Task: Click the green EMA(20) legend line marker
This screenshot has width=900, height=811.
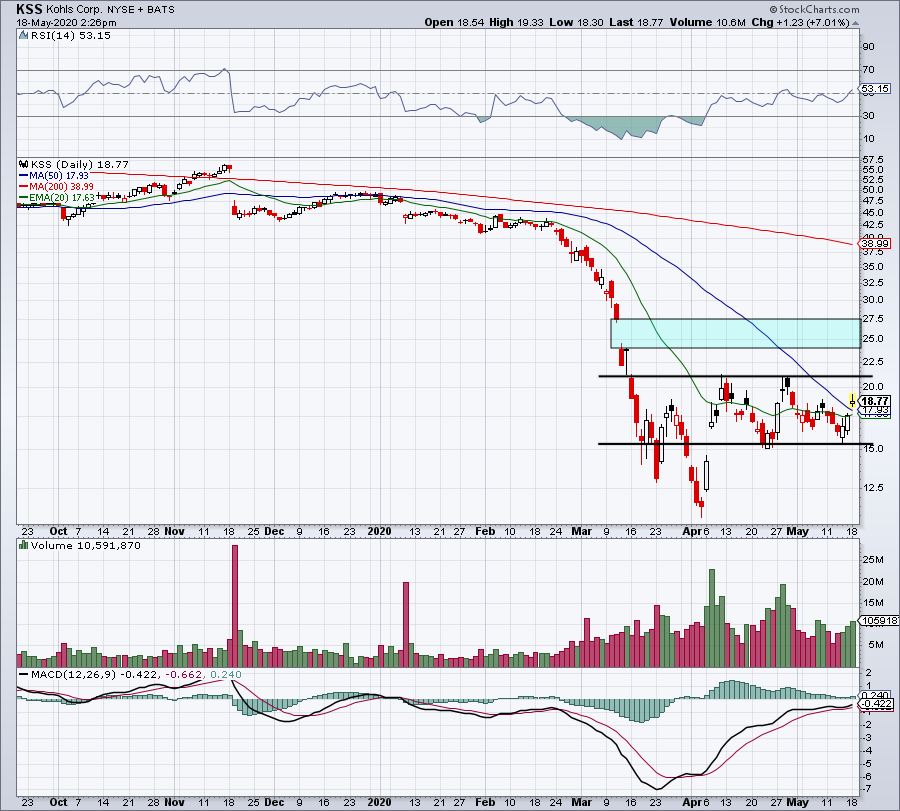Action: pyautogui.click(x=24, y=197)
